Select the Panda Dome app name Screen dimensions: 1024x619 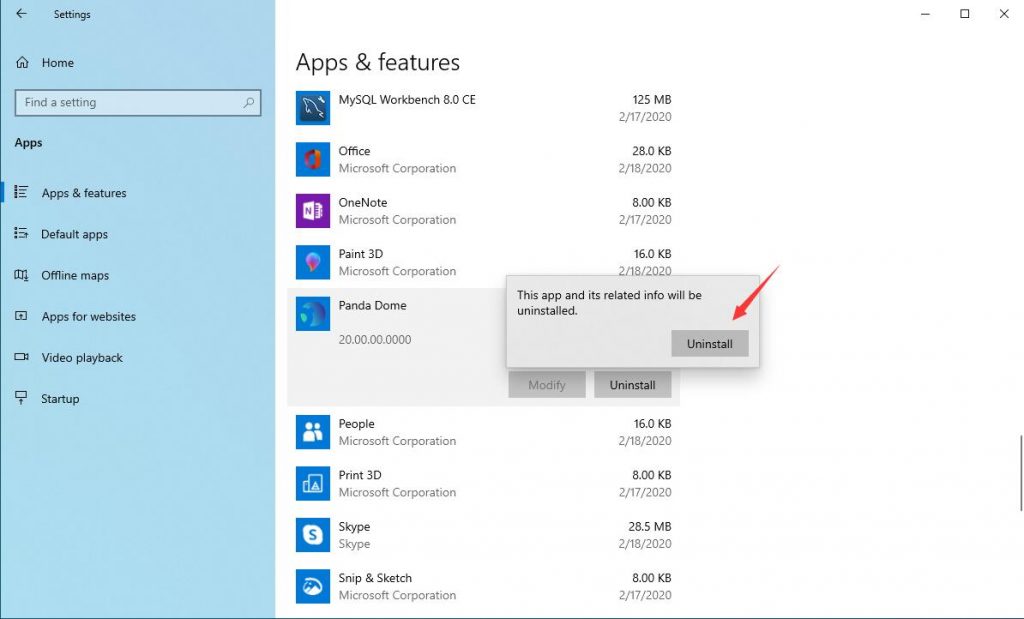tap(372, 305)
